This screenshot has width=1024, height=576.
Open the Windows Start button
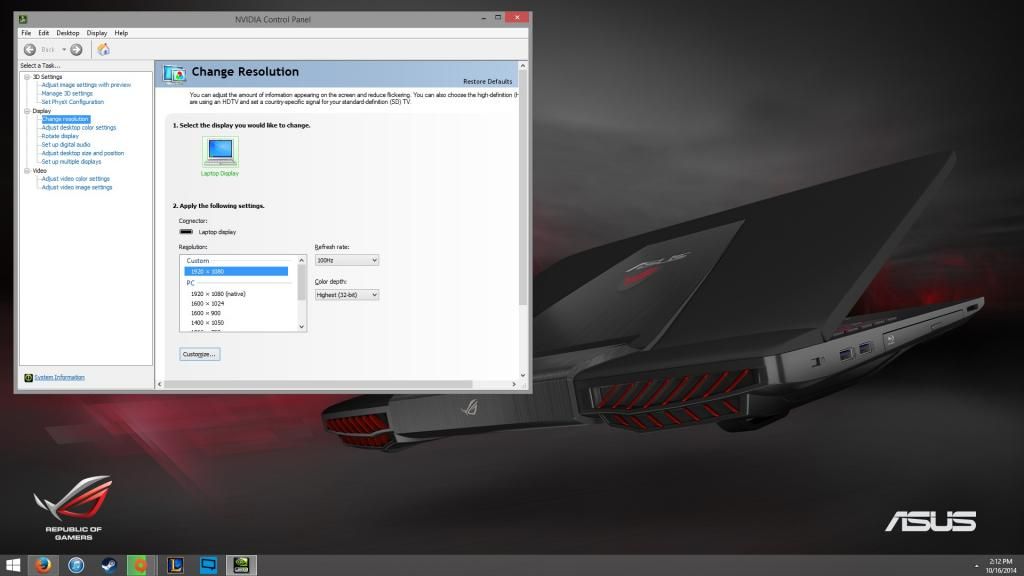pos(12,565)
